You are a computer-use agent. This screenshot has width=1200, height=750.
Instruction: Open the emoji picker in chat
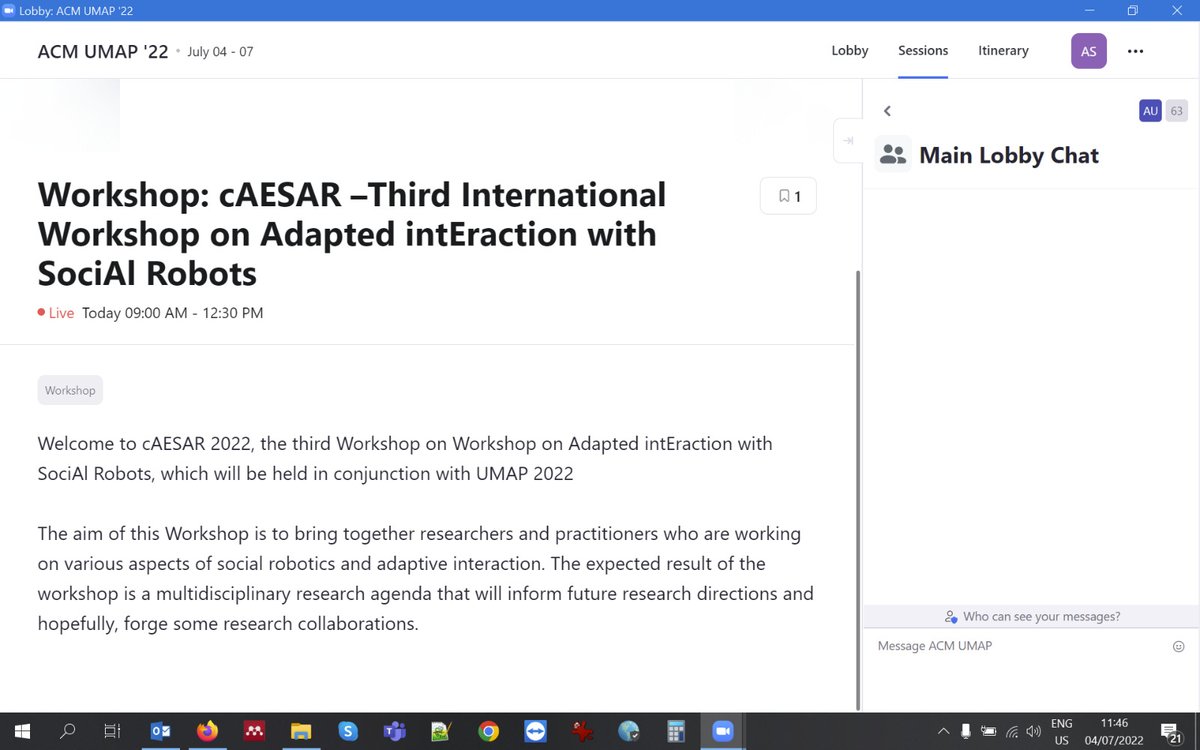pyautogui.click(x=1178, y=646)
